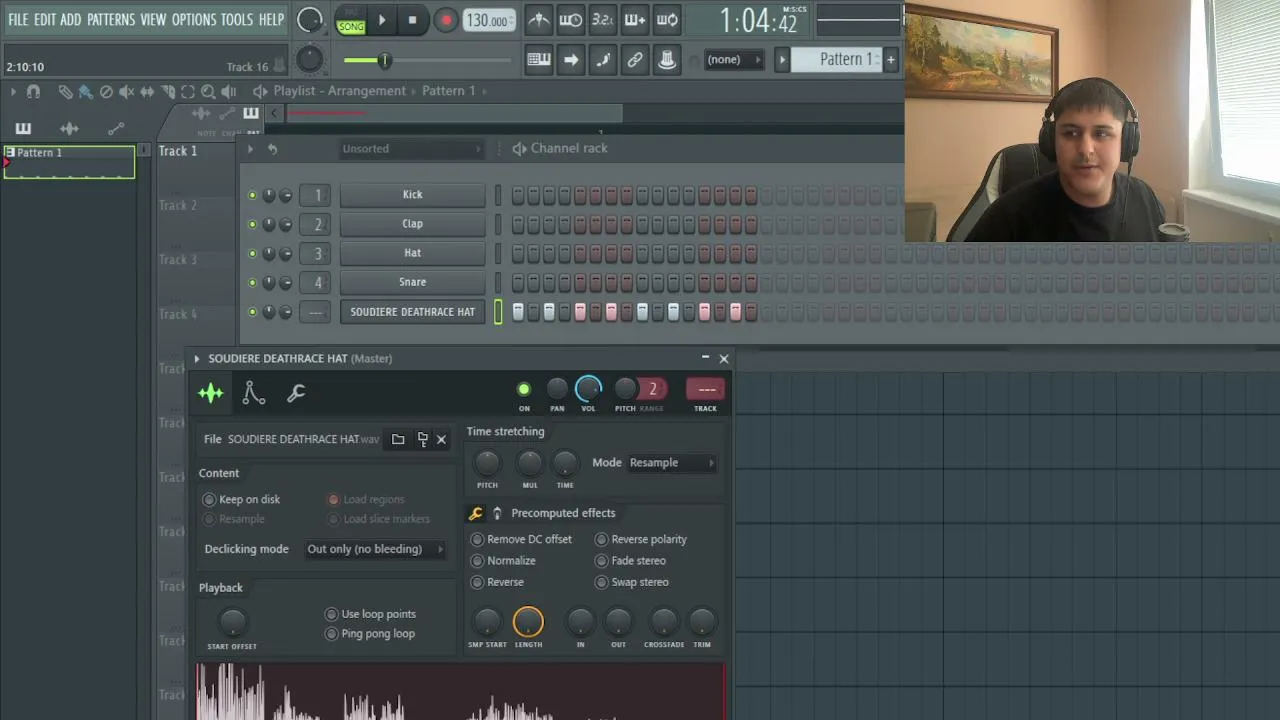Open the OPTIONS menu
The image size is (1280, 720).
click(x=193, y=20)
